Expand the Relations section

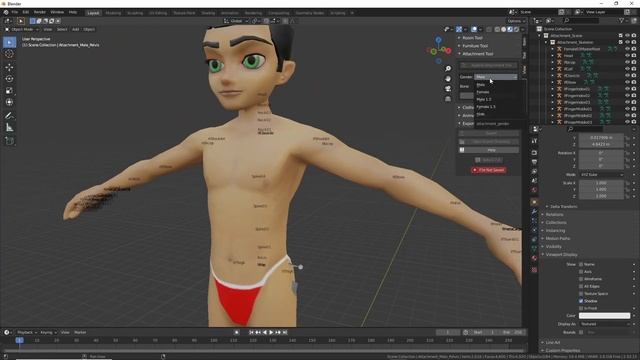coord(554,215)
